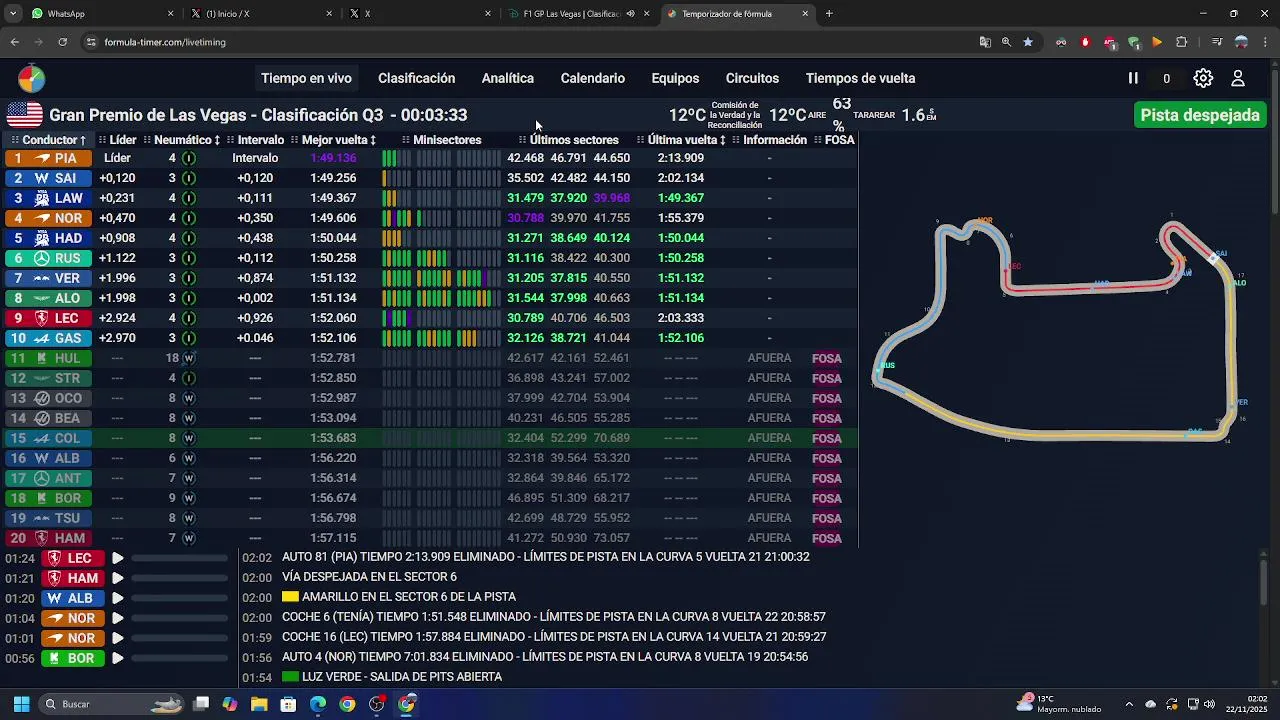Open Copilot from the taskbar

(230, 704)
